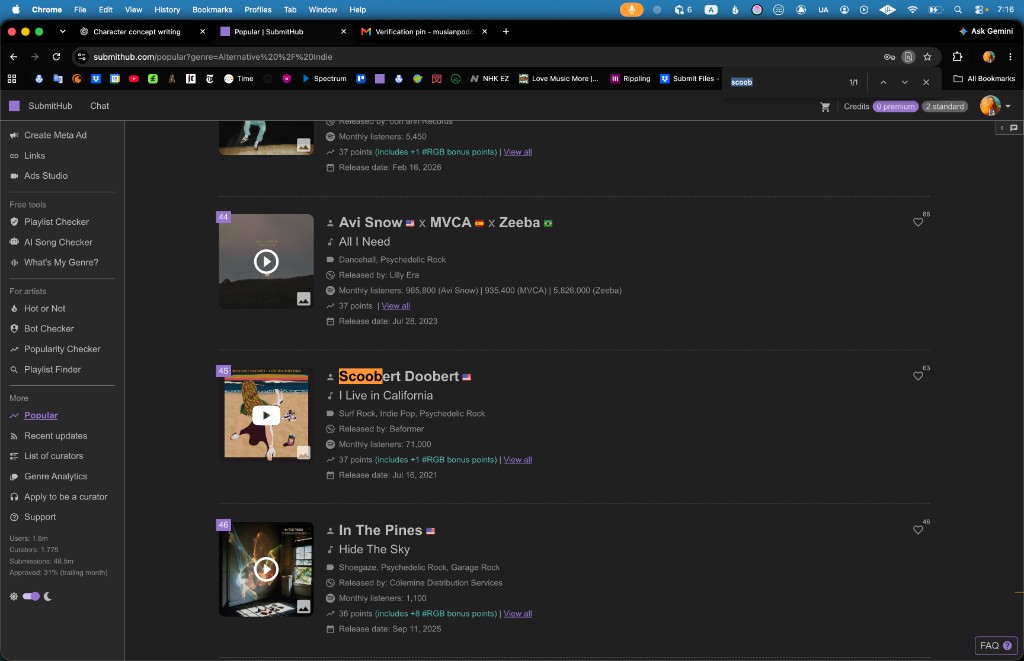Open In The Pines artist name
Screen dimensions: 1024x661
(x=380, y=530)
